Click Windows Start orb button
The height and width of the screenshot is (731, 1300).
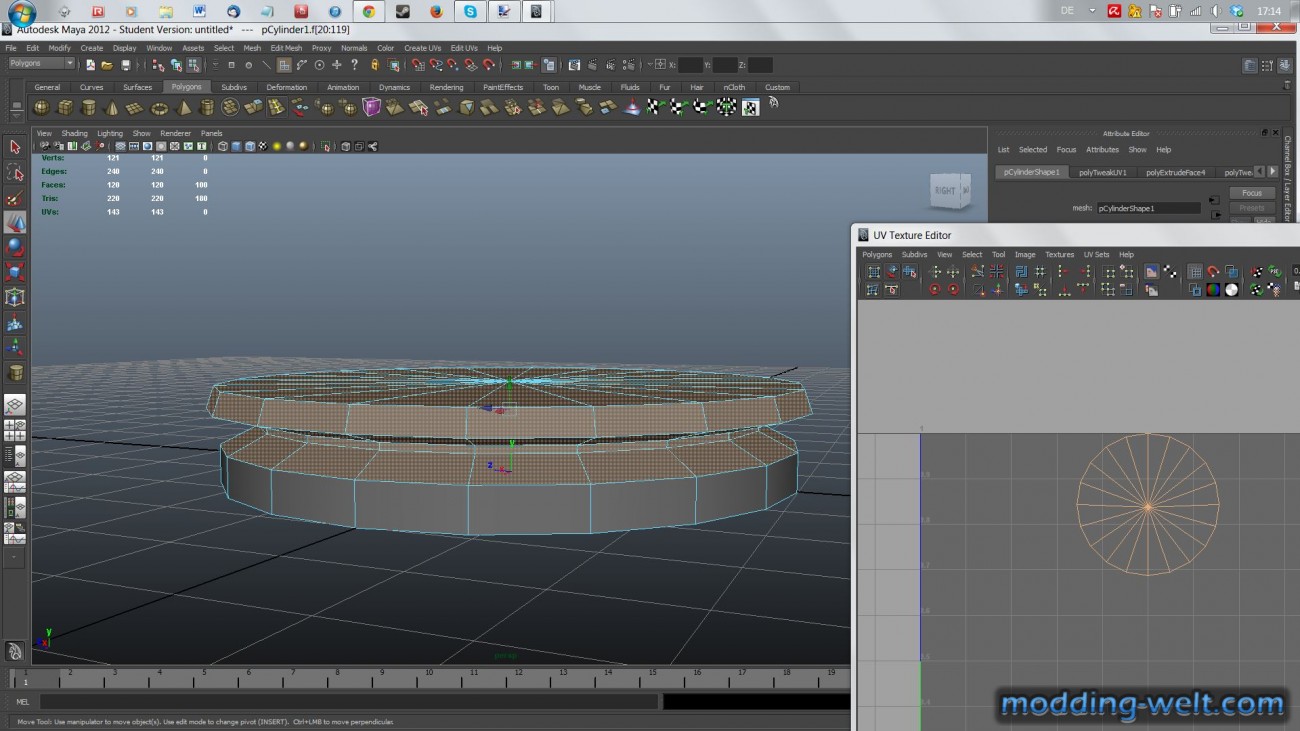20,12
